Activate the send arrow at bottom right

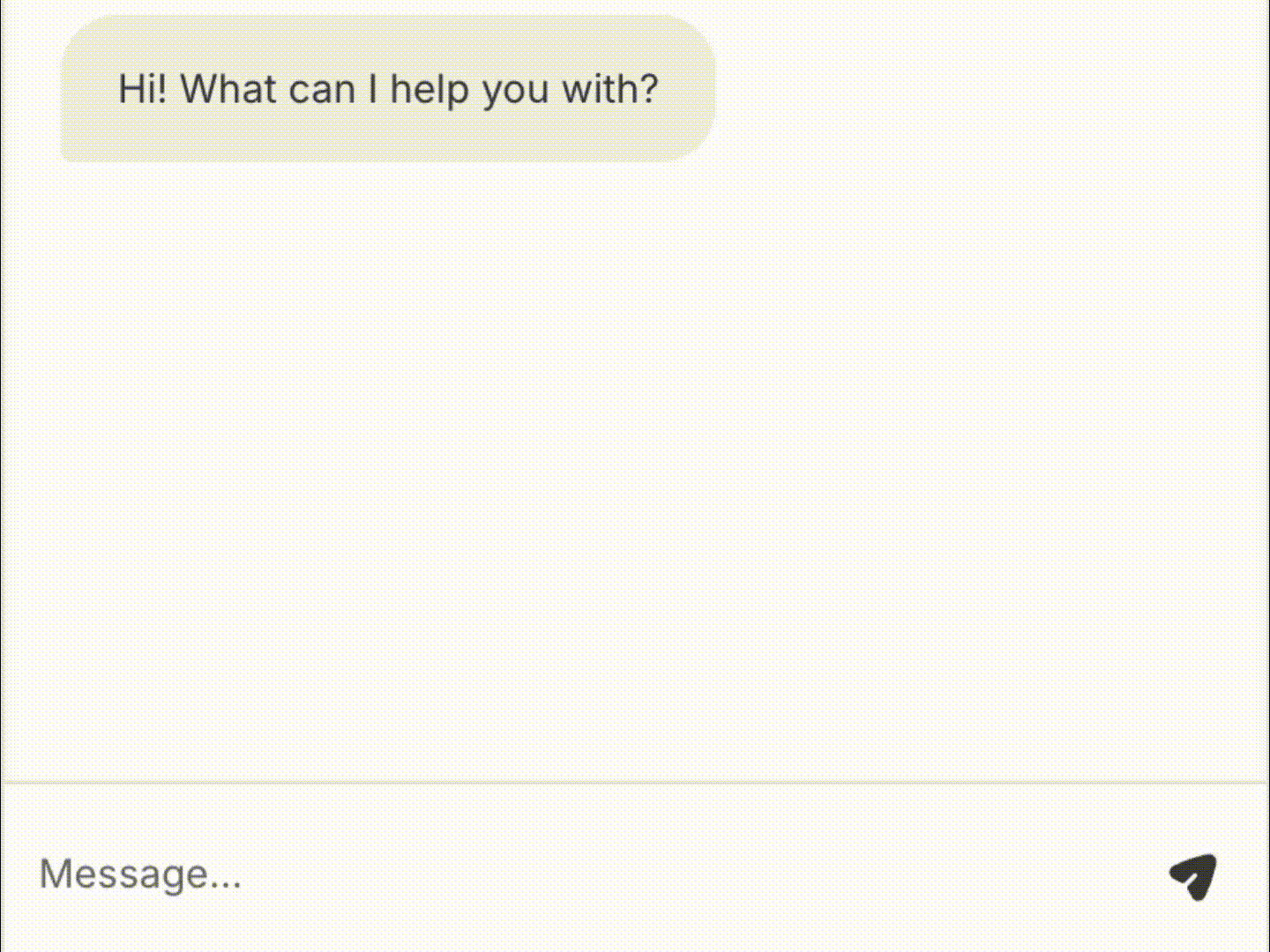pos(1194,876)
